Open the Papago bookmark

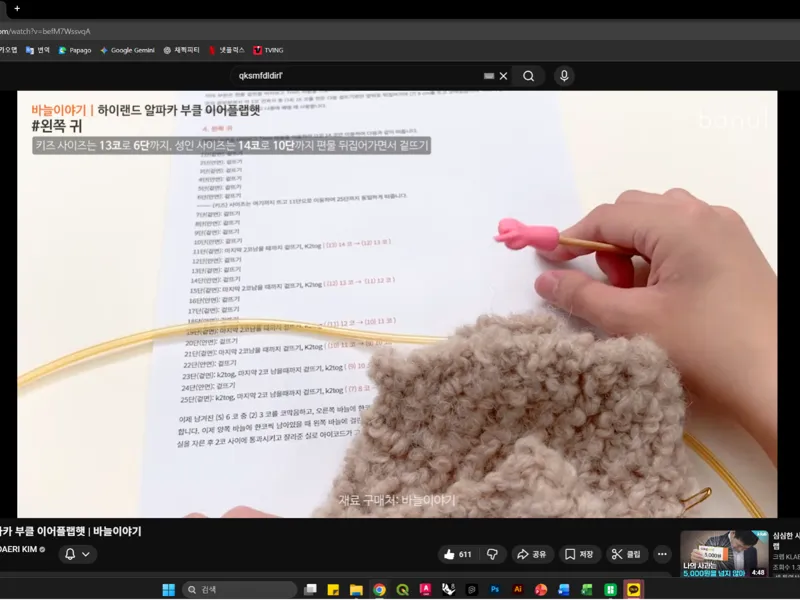[x=74, y=50]
